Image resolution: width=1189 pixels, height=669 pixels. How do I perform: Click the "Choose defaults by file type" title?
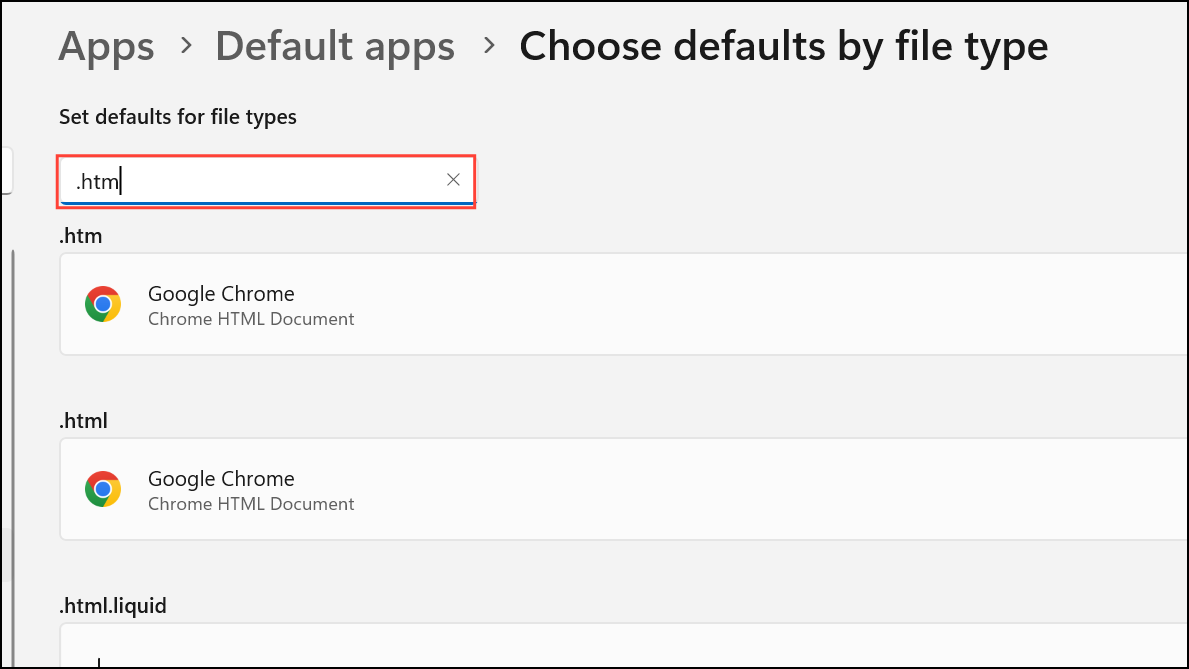tap(783, 46)
